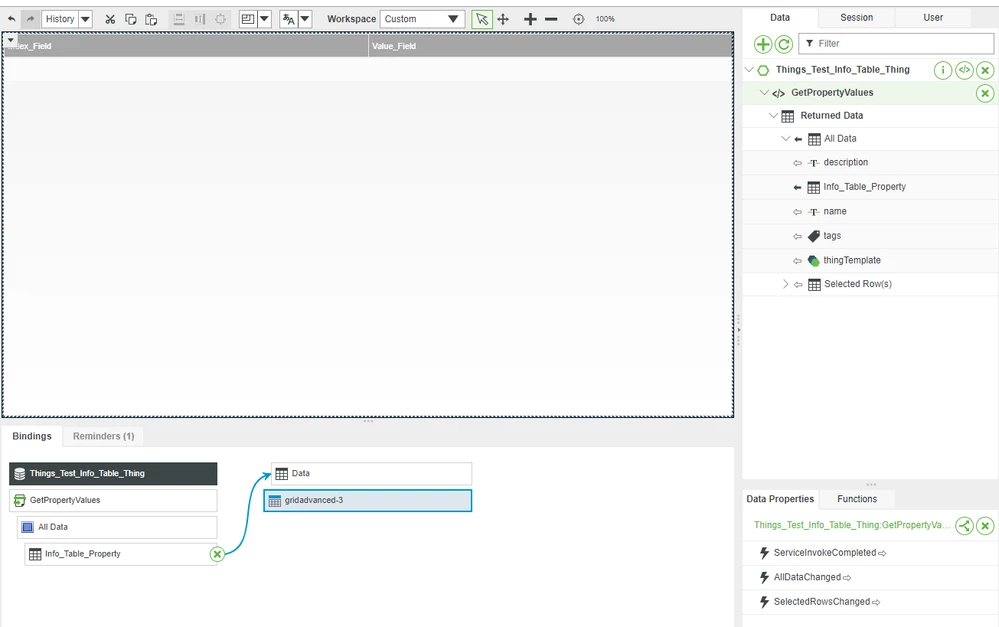Click green X in Data Properties header
This screenshot has width=999, height=627.
(x=985, y=526)
